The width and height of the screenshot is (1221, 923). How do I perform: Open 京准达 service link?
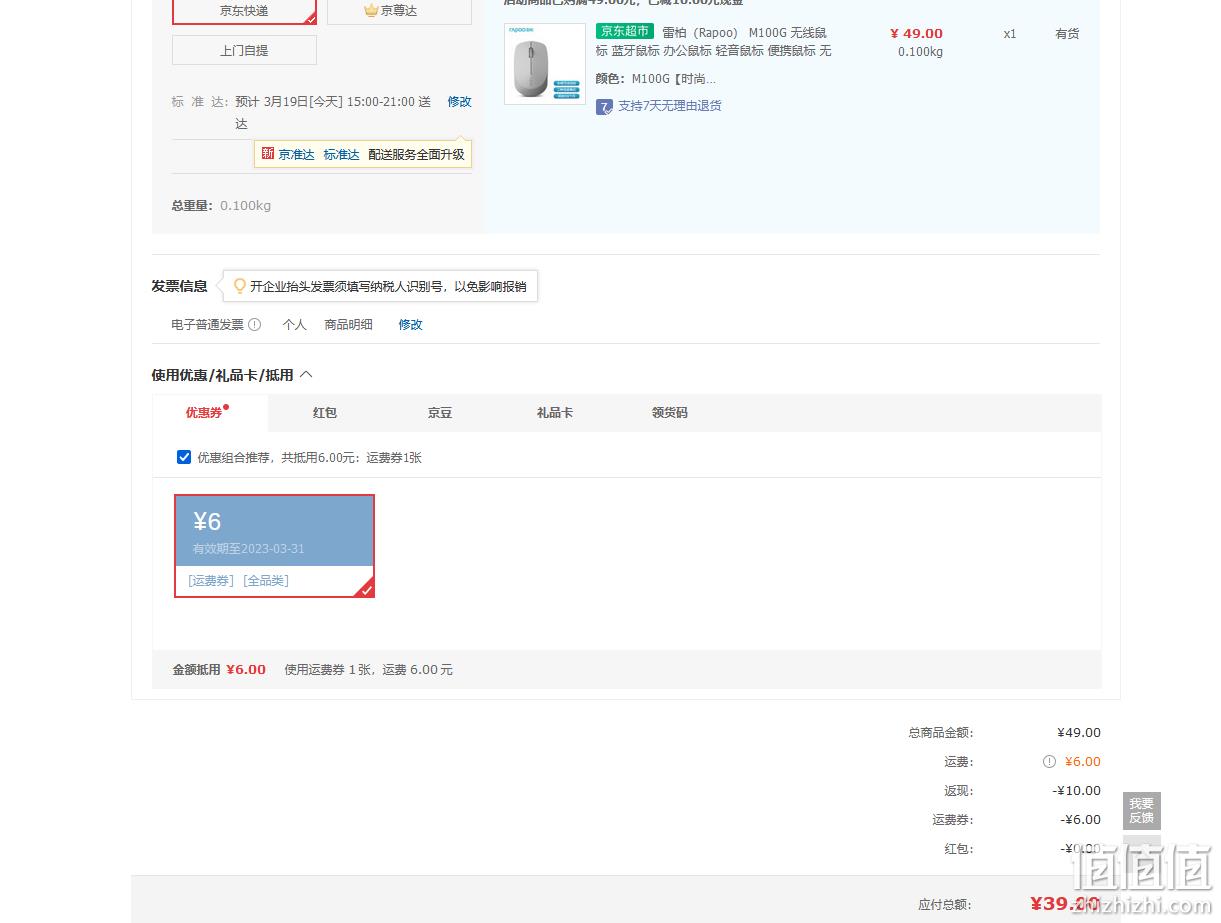tap(296, 155)
